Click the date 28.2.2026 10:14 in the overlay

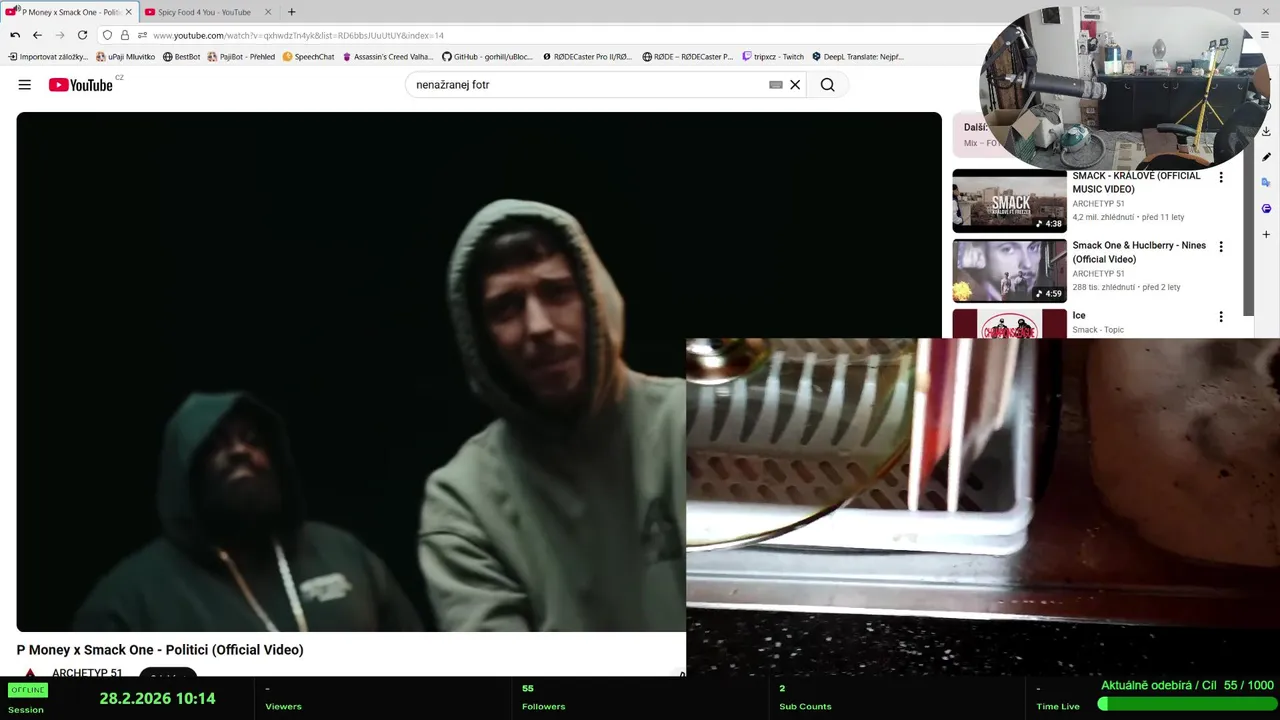pos(157,699)
